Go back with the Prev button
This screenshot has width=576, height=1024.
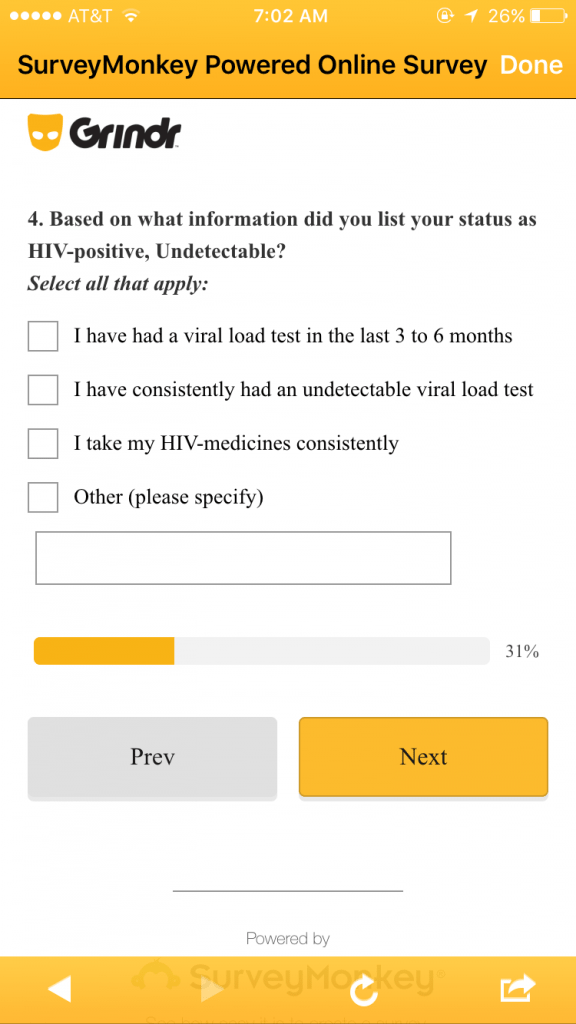click(x=152, y=757)
